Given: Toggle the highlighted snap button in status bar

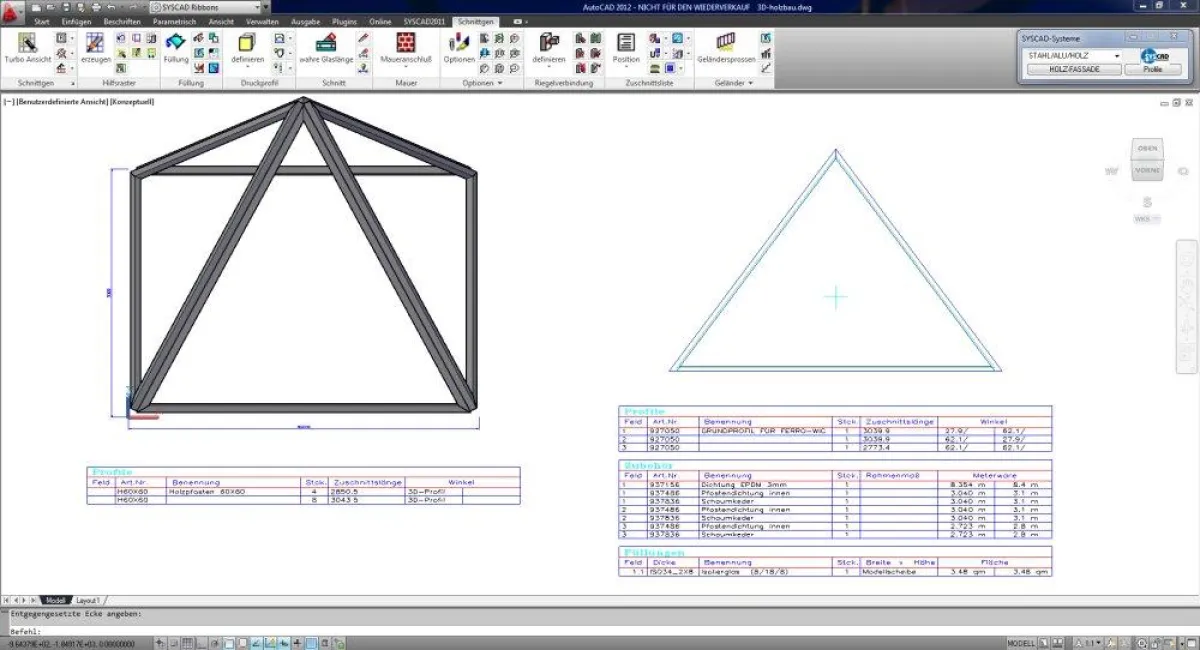Looking at the screenshot, I should pos(311,643).
